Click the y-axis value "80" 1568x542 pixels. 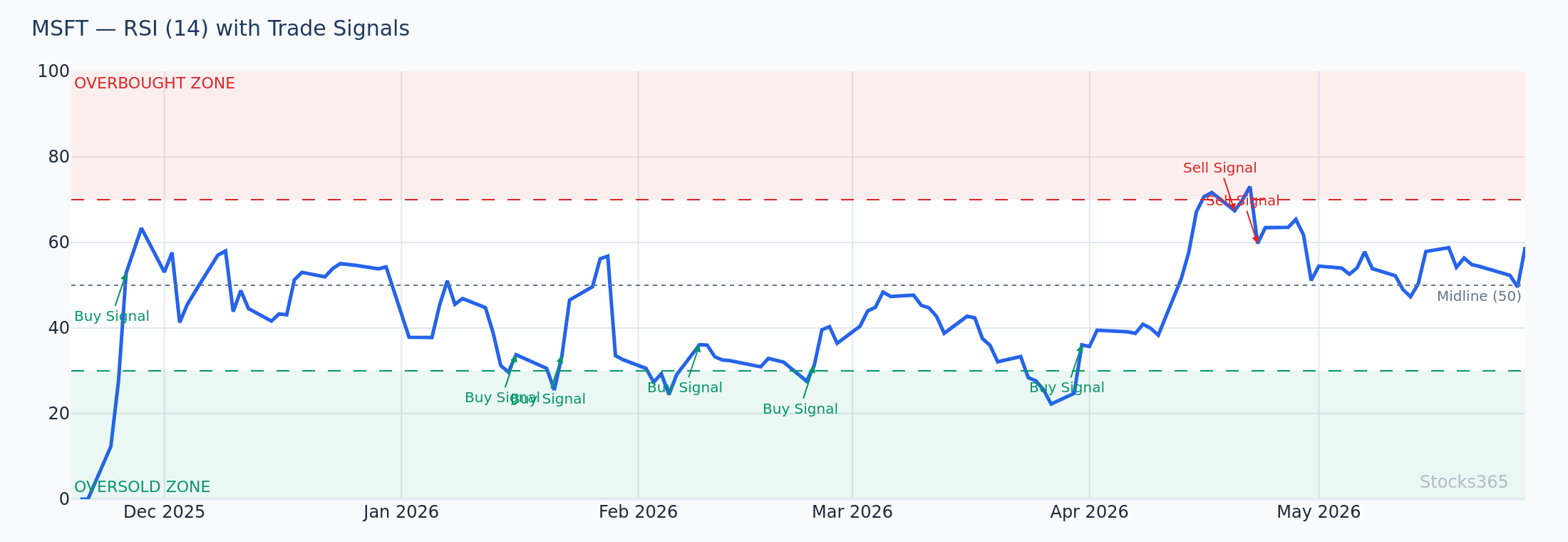click(x=58, y=157)
